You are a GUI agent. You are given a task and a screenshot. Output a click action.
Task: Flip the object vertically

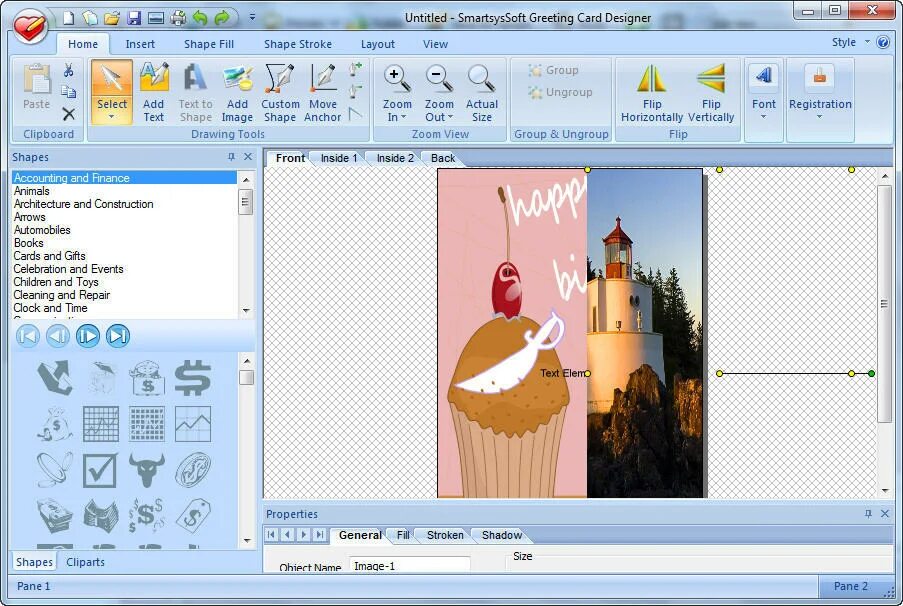click(x=711, y=93)
